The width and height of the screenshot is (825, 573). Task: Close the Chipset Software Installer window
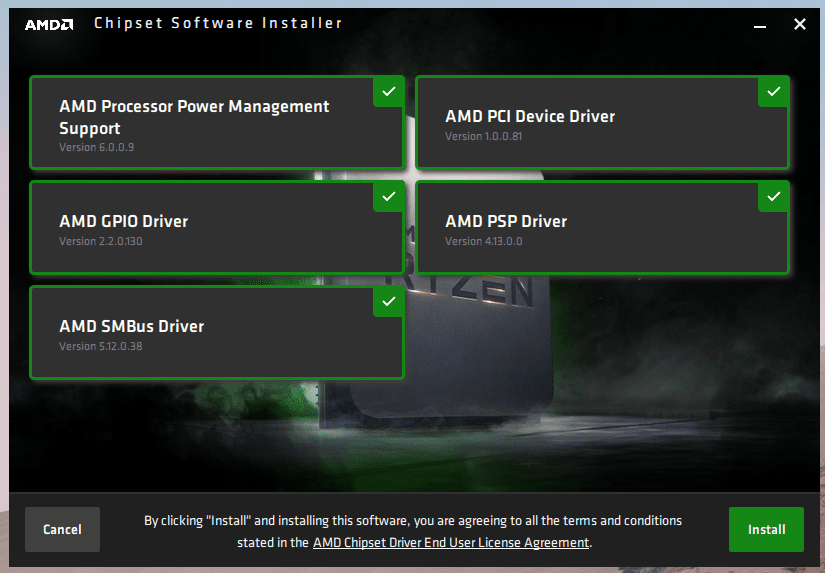[800, 24]
